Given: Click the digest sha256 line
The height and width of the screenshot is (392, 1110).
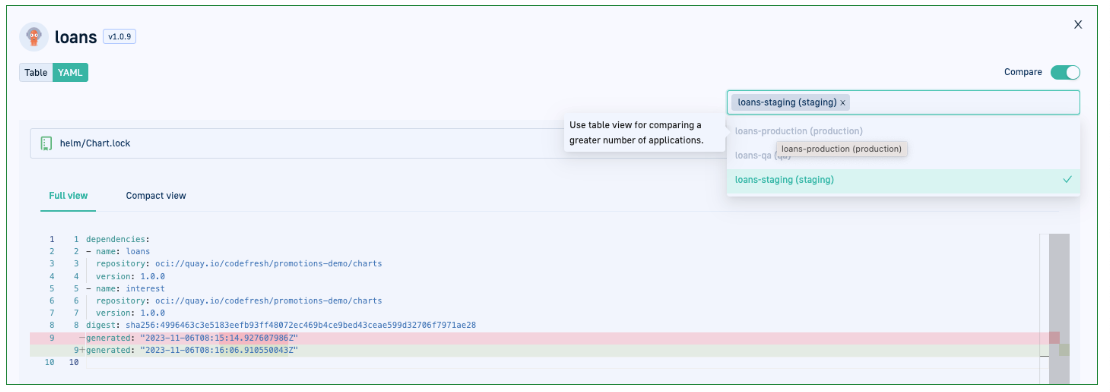Looking at the screenshot, I should [281, 325].
